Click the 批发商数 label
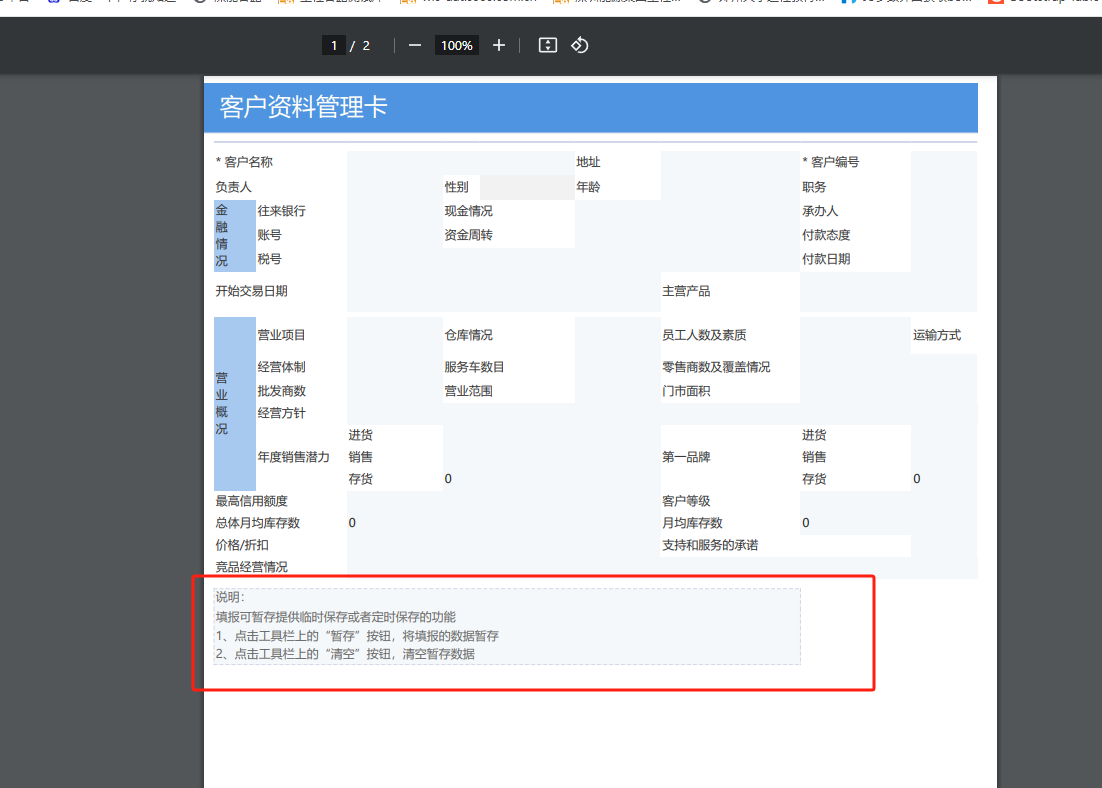The image size is (1102, 788). pyautogui.click(x=281, y=391)
